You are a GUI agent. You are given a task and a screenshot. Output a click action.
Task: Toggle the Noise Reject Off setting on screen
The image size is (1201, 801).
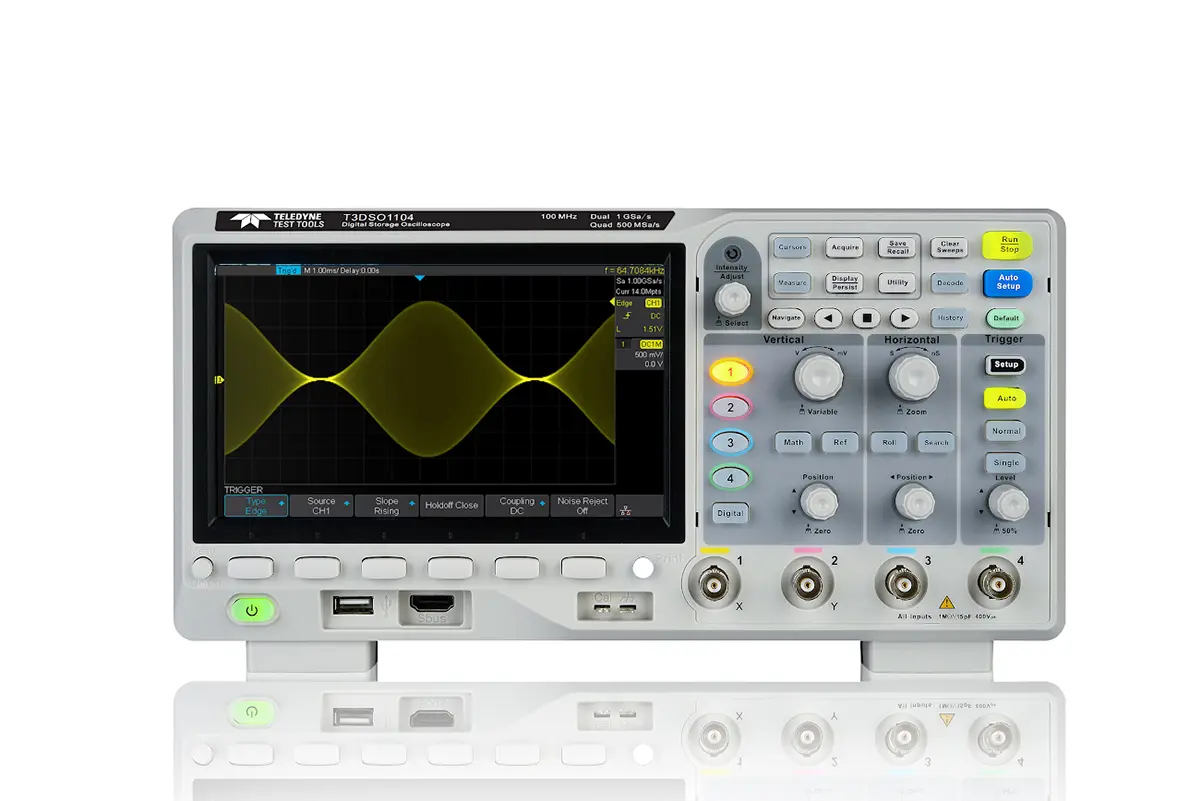click(582, 506)
